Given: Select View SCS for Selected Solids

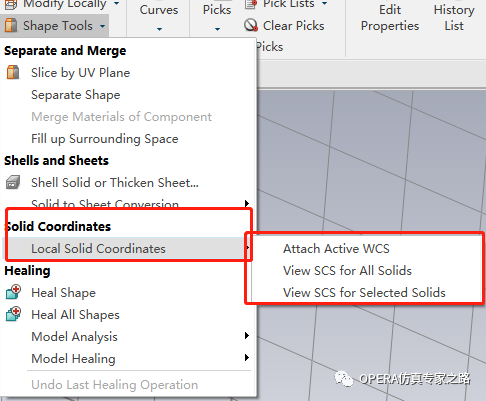Looking at the screenshot, I should coord(364,293).
